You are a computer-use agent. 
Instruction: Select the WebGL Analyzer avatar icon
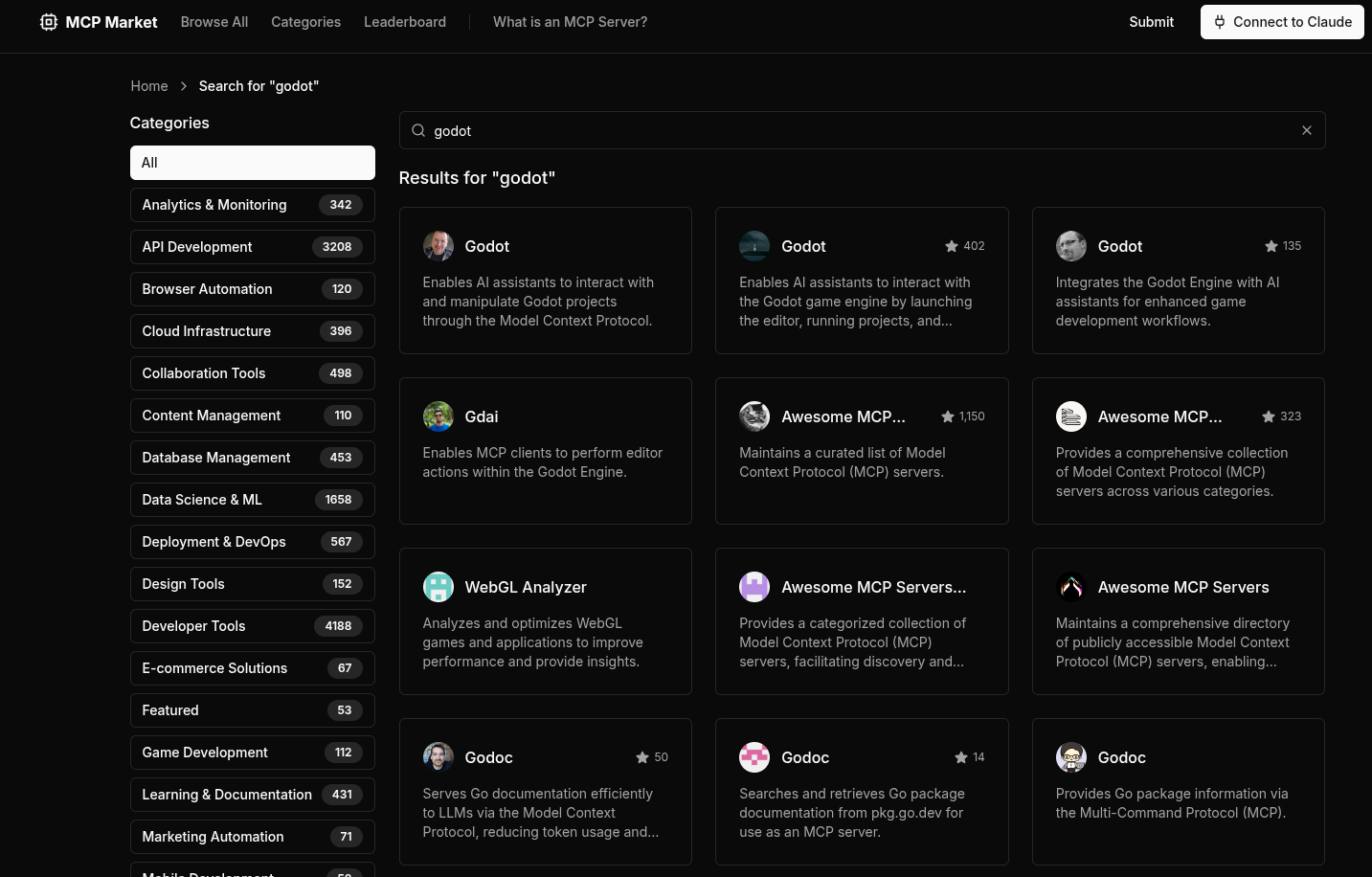click(x=439, y=587)
